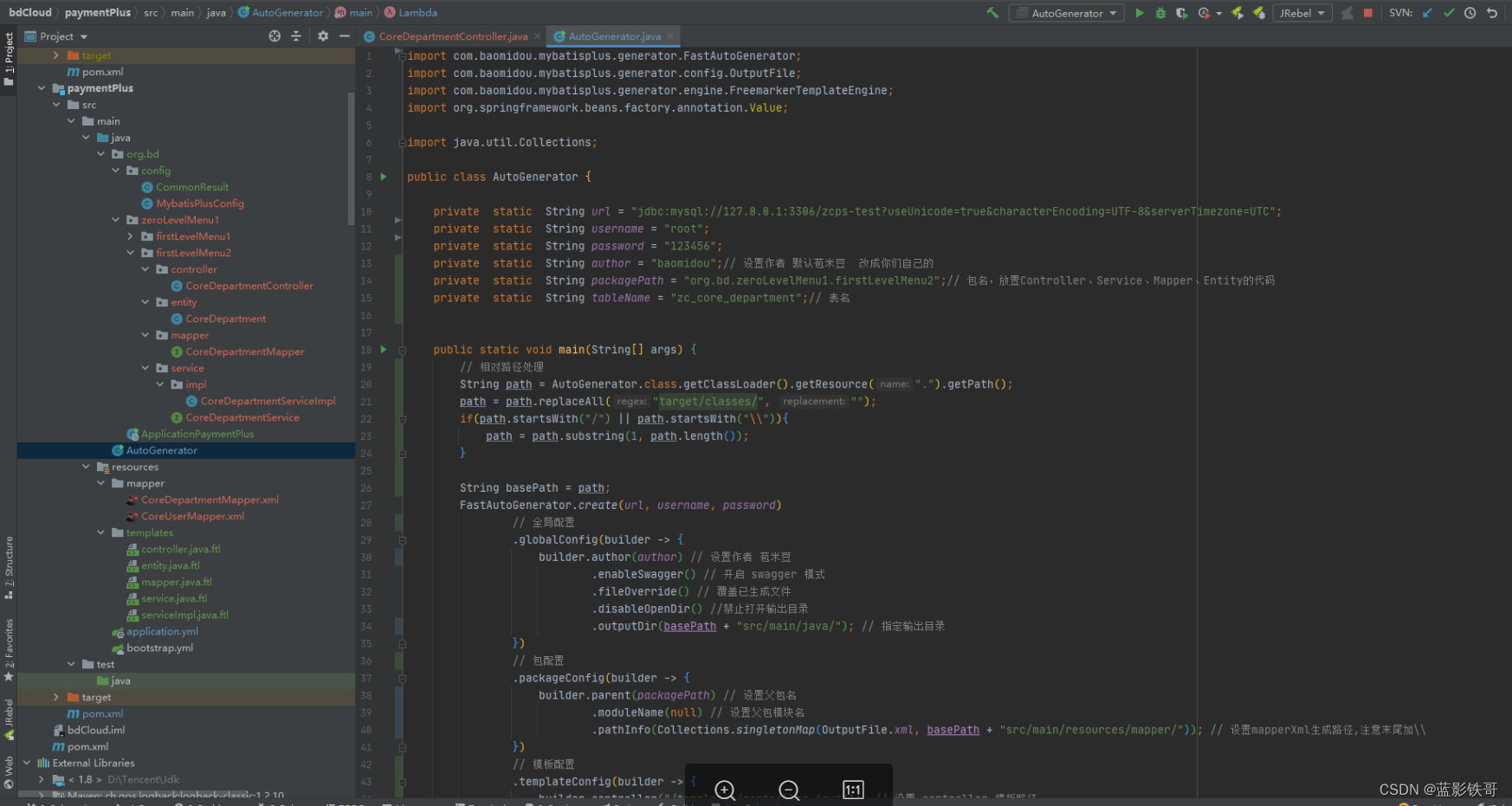This screenshot has width=1512, height=806.
Task: Stop the process with red square
Action: (x=1368, y=13)
